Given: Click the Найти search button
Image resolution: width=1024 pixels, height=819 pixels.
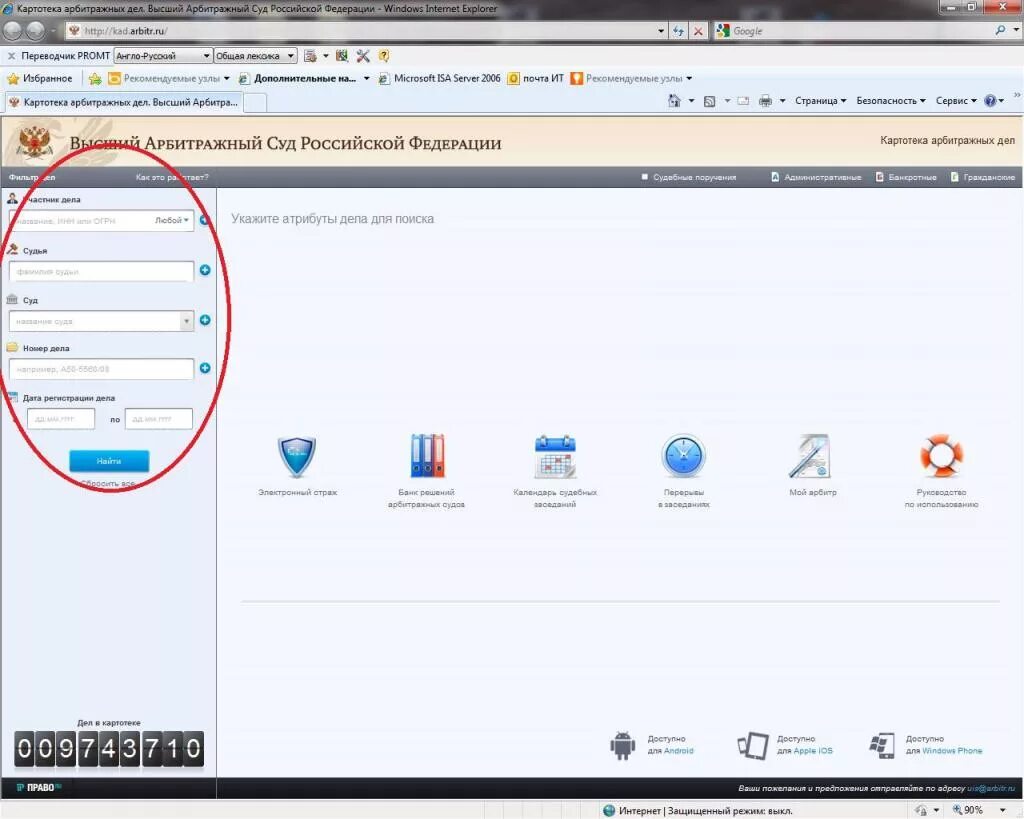Looking at the screenshot, I should (109, 461).
